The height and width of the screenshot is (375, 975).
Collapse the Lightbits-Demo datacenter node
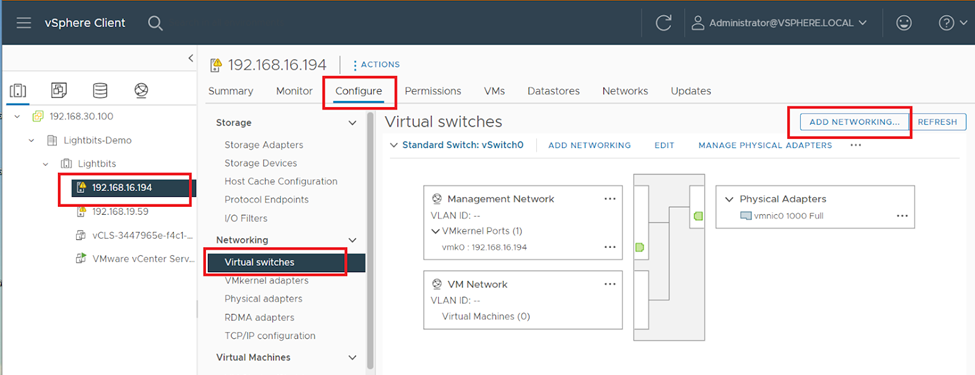click(x=31, y=140)
